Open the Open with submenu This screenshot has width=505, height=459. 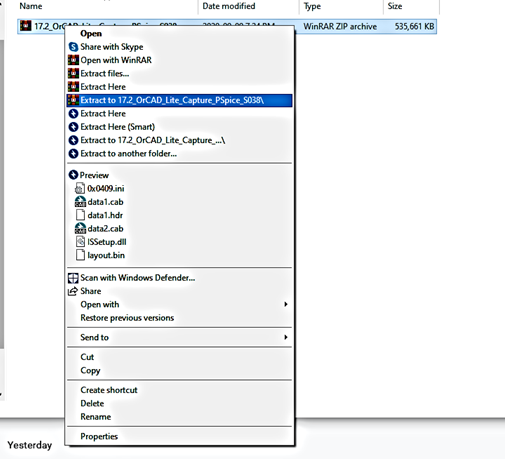coord(179,304)
